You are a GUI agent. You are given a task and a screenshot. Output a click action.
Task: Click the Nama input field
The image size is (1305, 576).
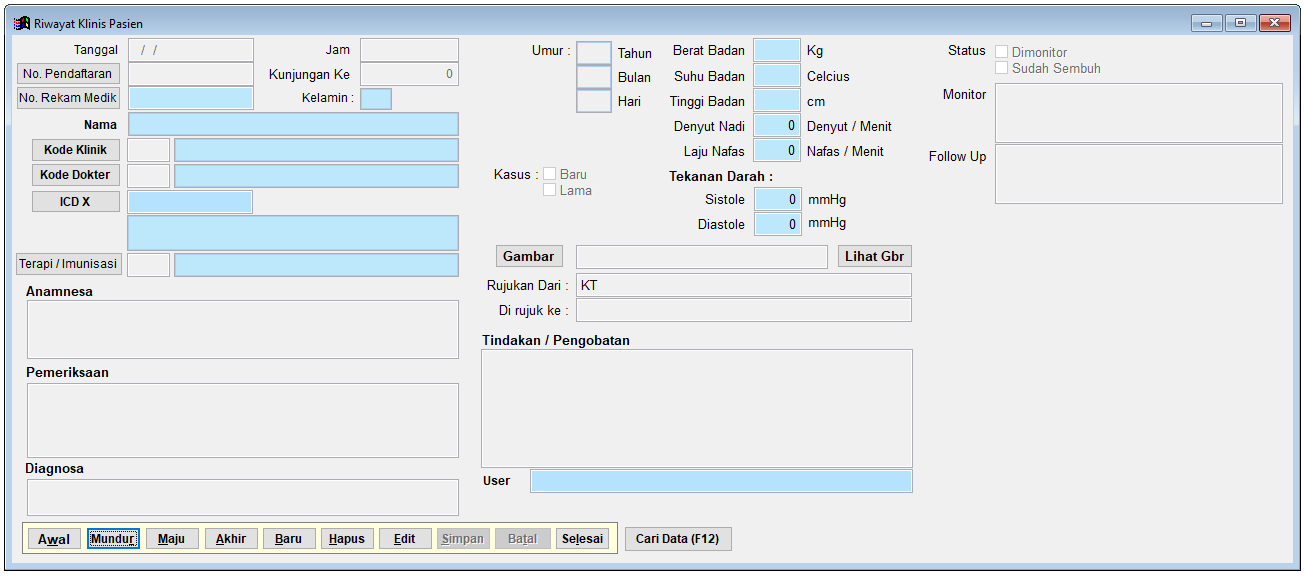tap(294, 124)
